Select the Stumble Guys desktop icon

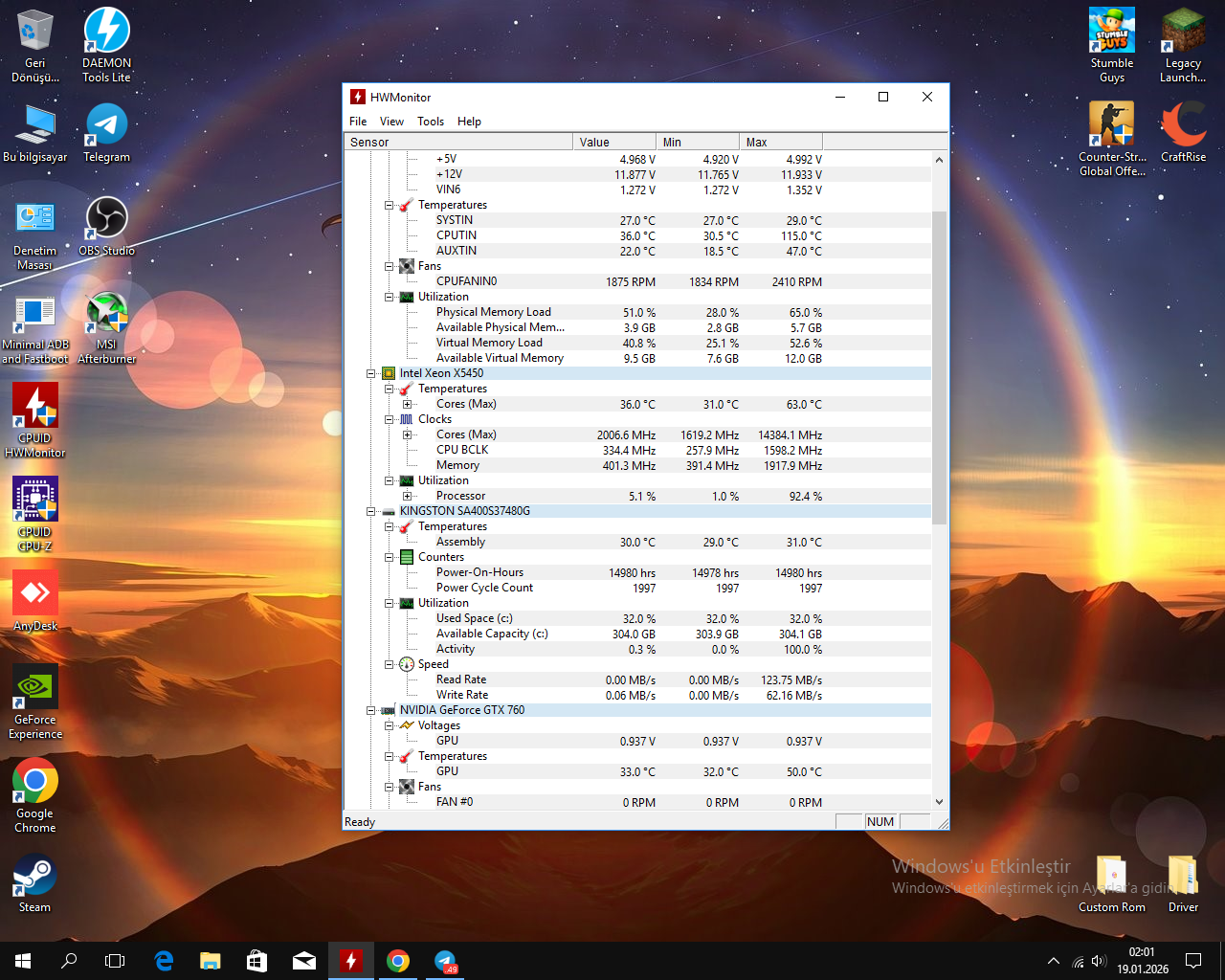click(1111, 46)
